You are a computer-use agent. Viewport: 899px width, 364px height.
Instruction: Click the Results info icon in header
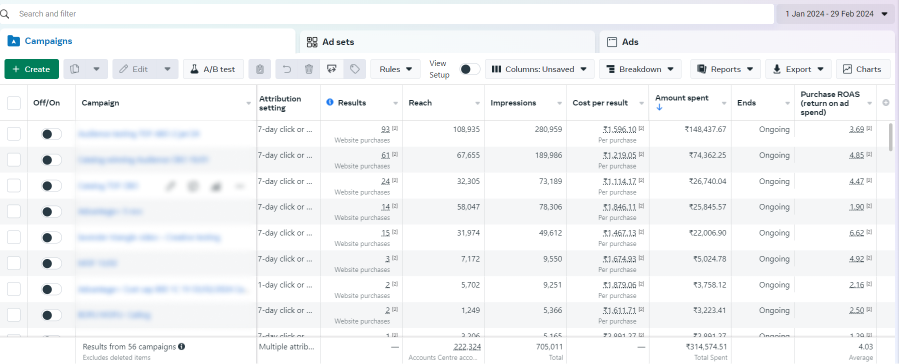tap(330, 103)
